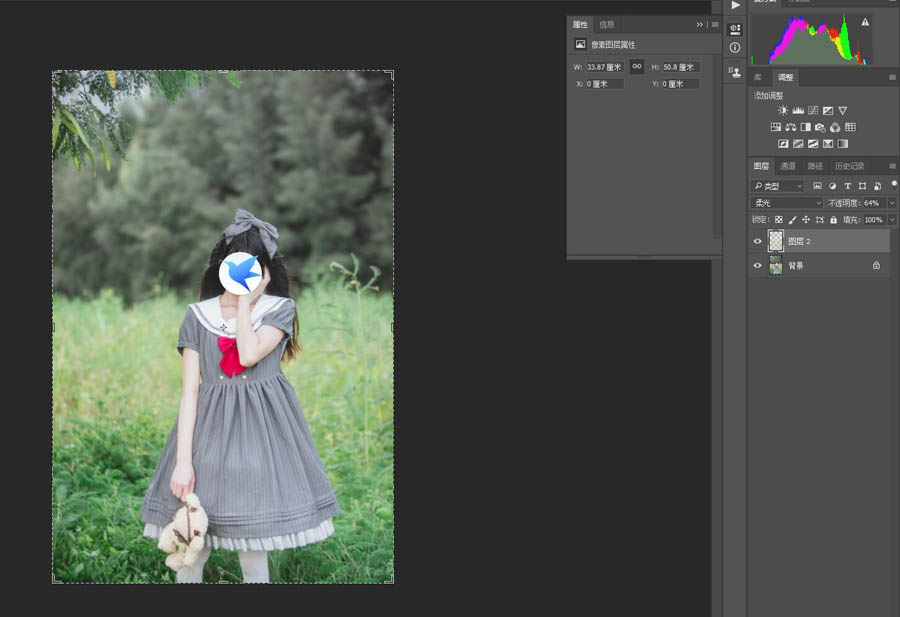
Task: Open the layer filter type dropdown
Action: [780, 186]
